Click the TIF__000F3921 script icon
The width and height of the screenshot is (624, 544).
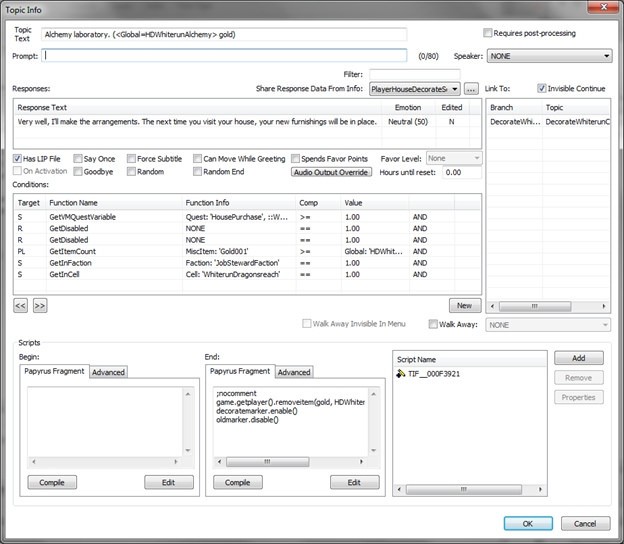pos(400,374)
